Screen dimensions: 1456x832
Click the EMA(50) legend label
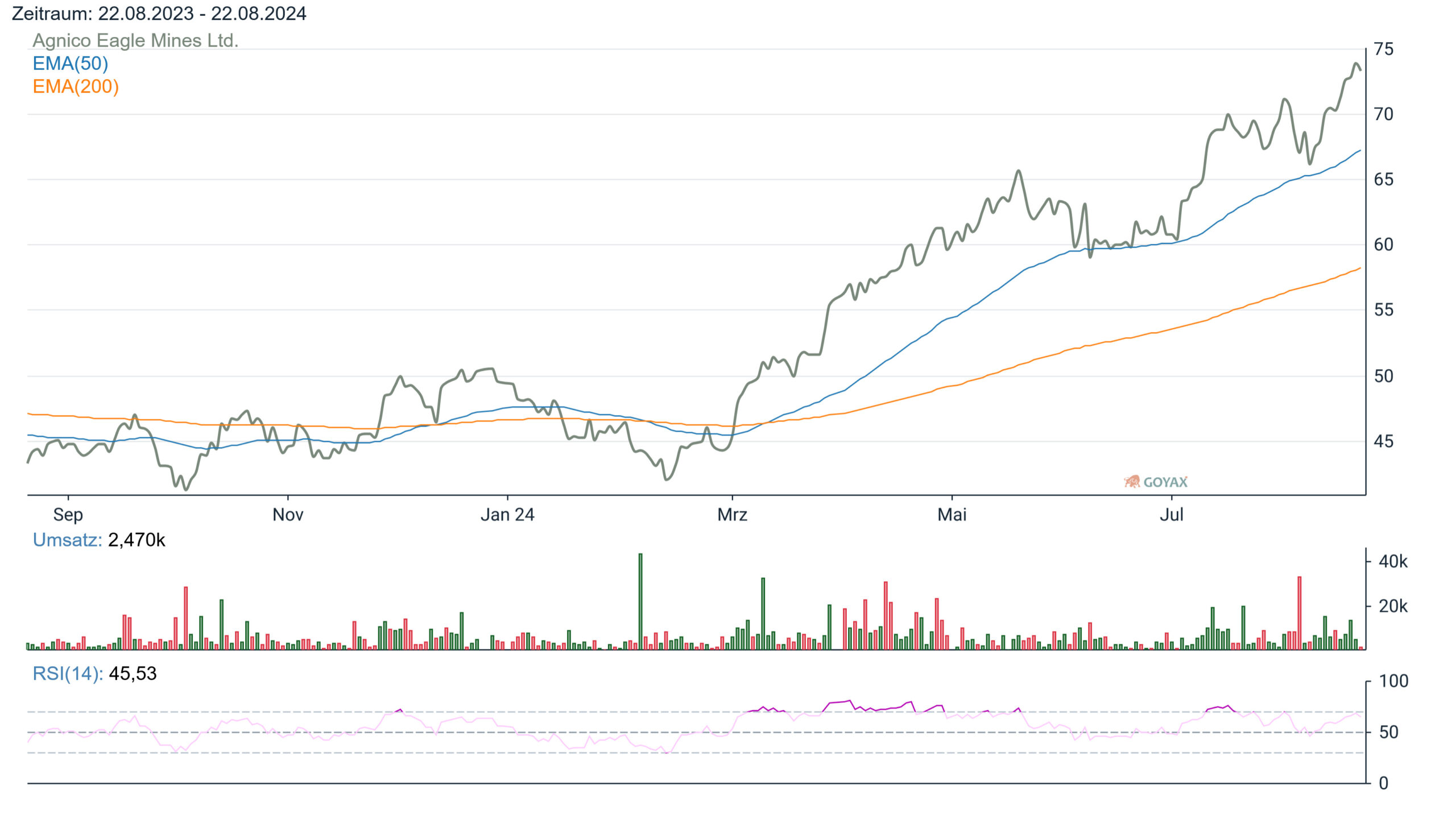click(71, 64)
